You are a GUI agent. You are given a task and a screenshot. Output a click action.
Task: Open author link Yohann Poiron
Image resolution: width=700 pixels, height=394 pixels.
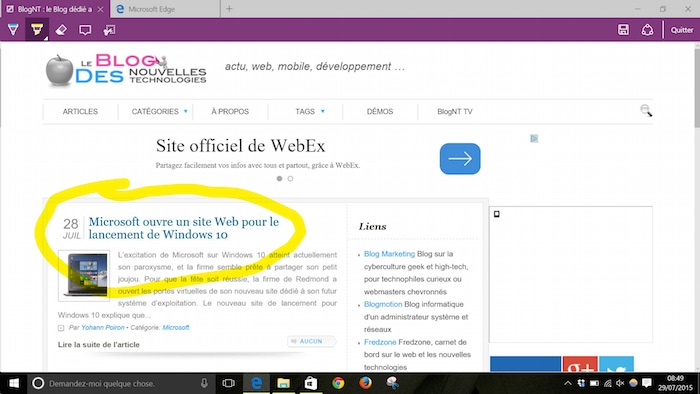click(x=103, y=328)
